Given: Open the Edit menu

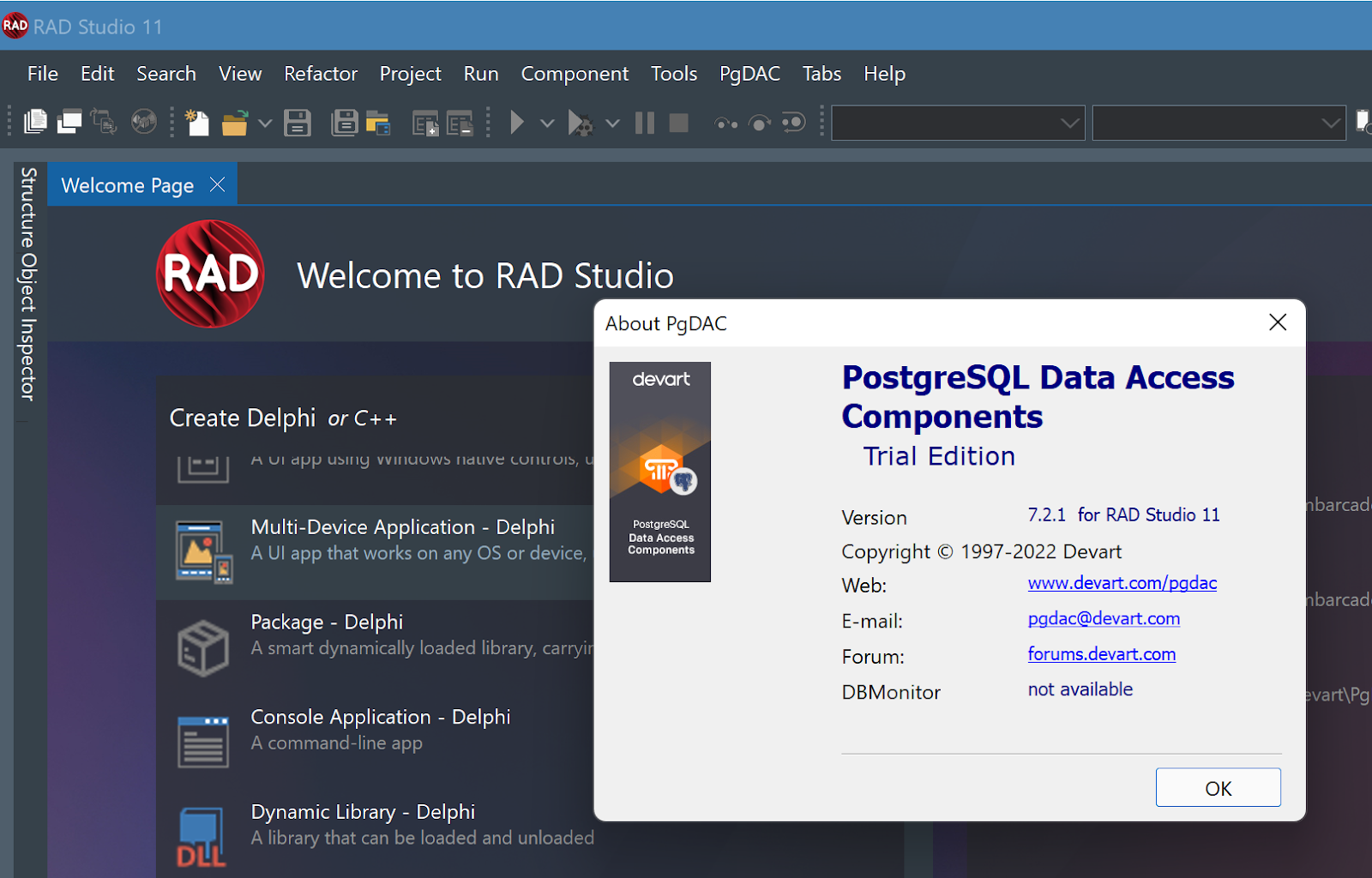Looking at the screenshot, I should (98, 74).
